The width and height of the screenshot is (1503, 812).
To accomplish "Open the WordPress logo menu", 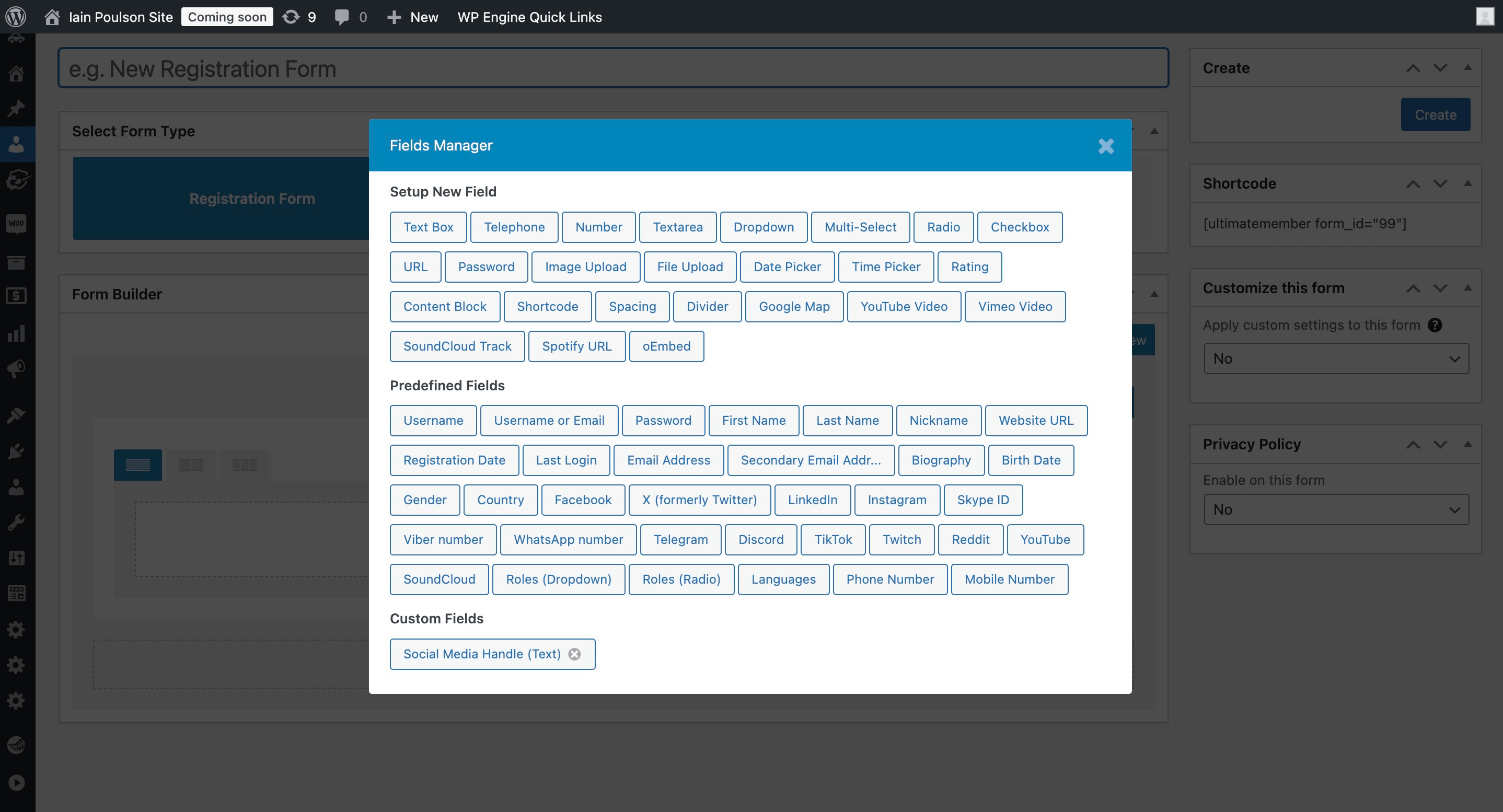I will click(16, 16).
